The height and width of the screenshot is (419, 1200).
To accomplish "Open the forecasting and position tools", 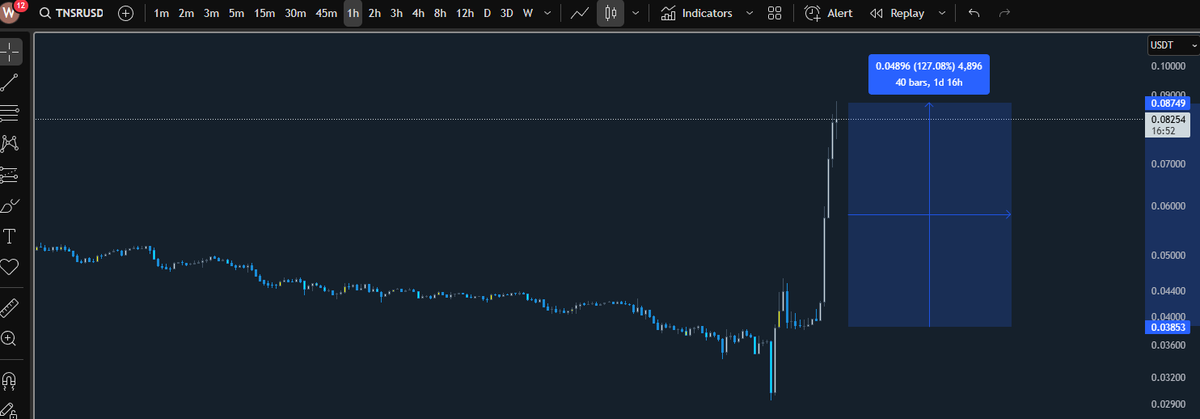I will click(x=10, y=175).
